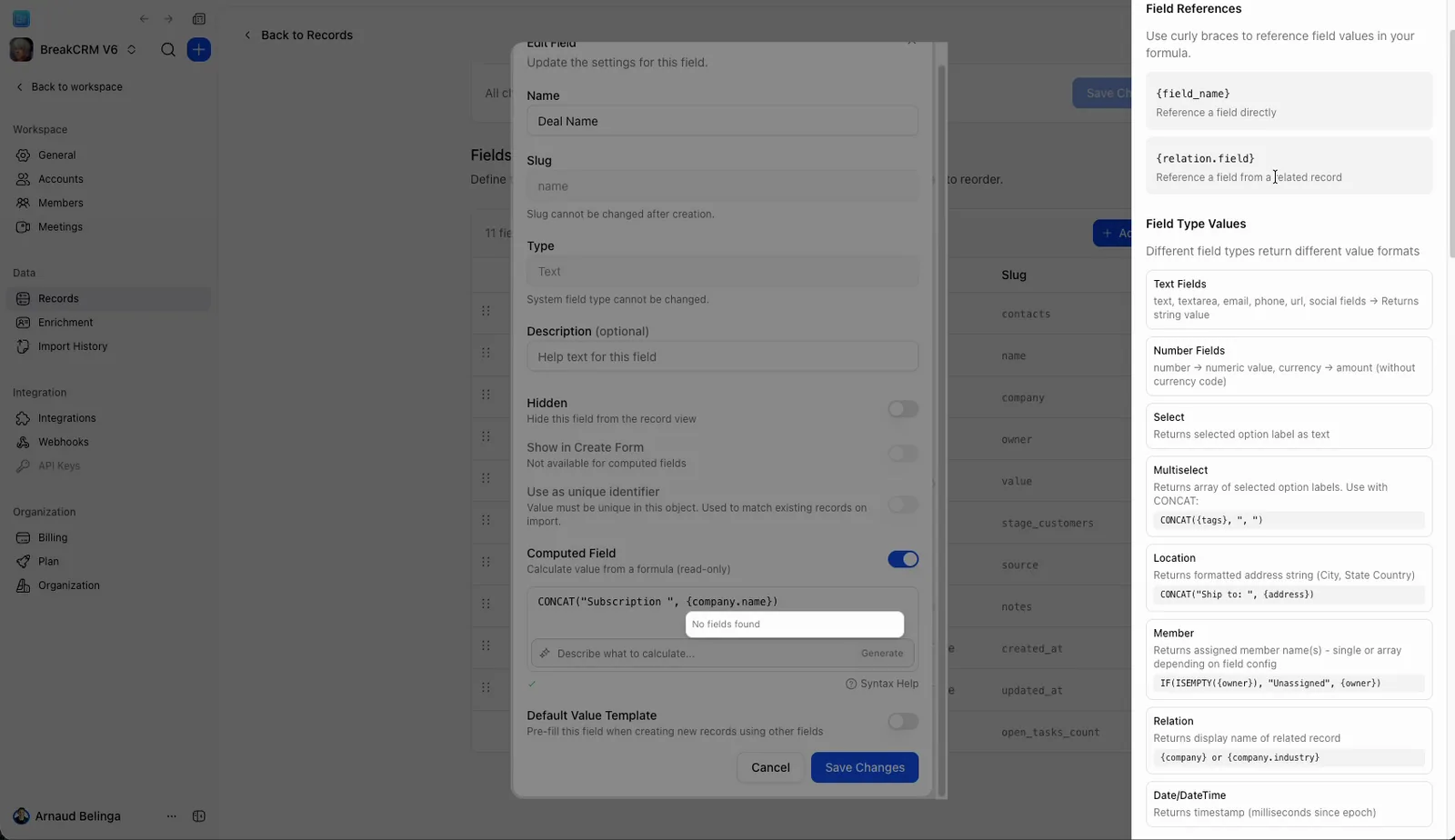Click the Billing icon in sidebar
Image resolution: width=1455 pixels, height=840 pixels.
click(x=23, y=538)
